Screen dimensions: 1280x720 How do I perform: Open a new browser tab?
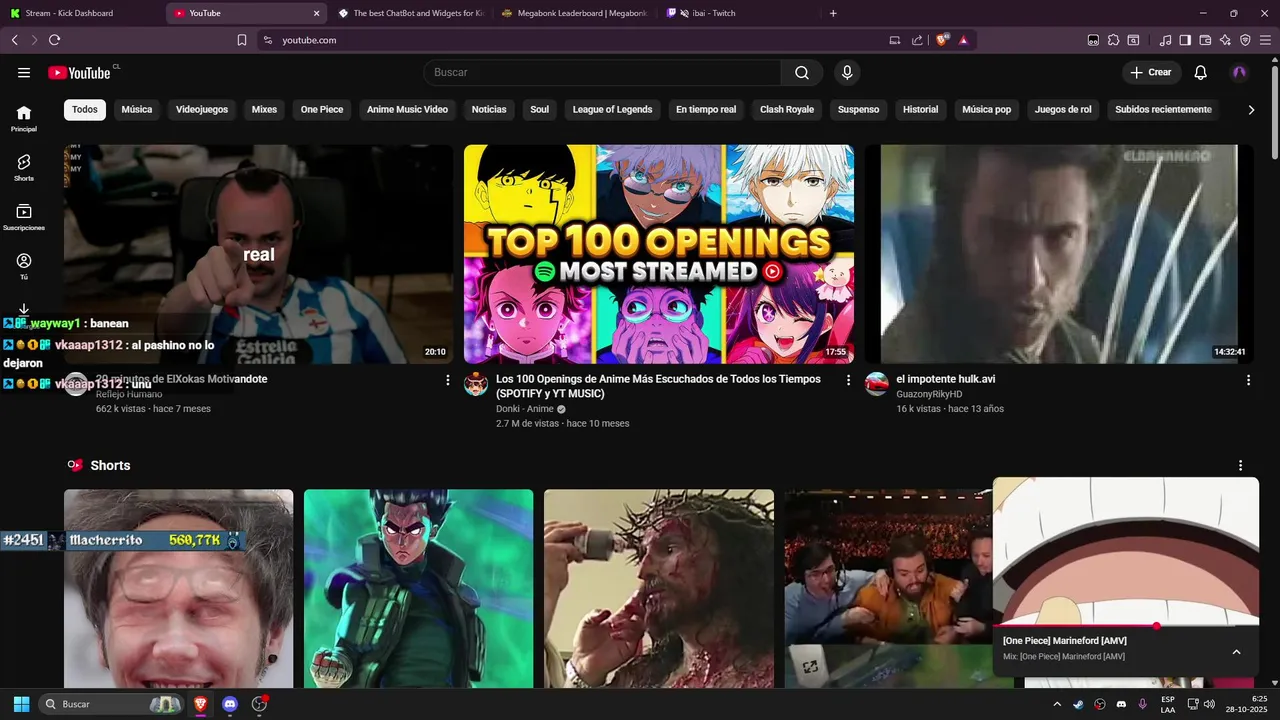[x=833, y=13]
